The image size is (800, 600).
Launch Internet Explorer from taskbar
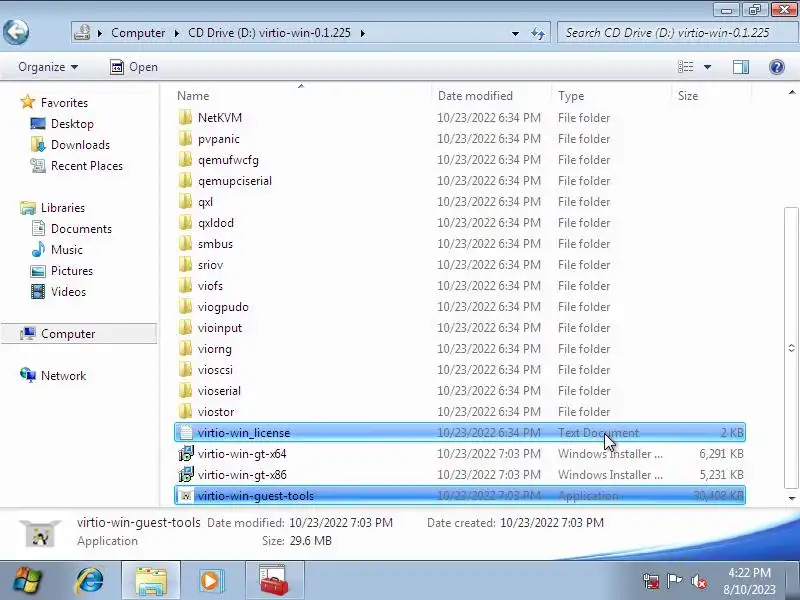click(x=90, y=581)
